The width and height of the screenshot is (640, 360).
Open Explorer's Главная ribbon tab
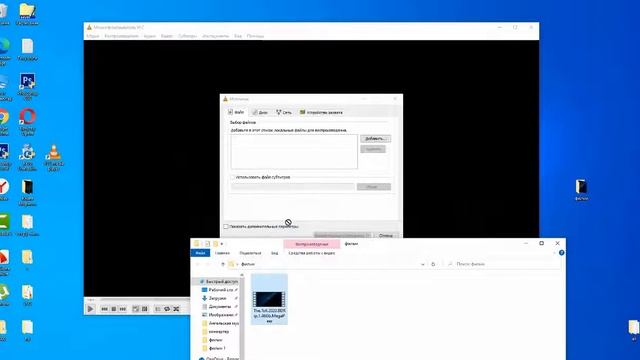pyautogui.click(x=222, y=253)
